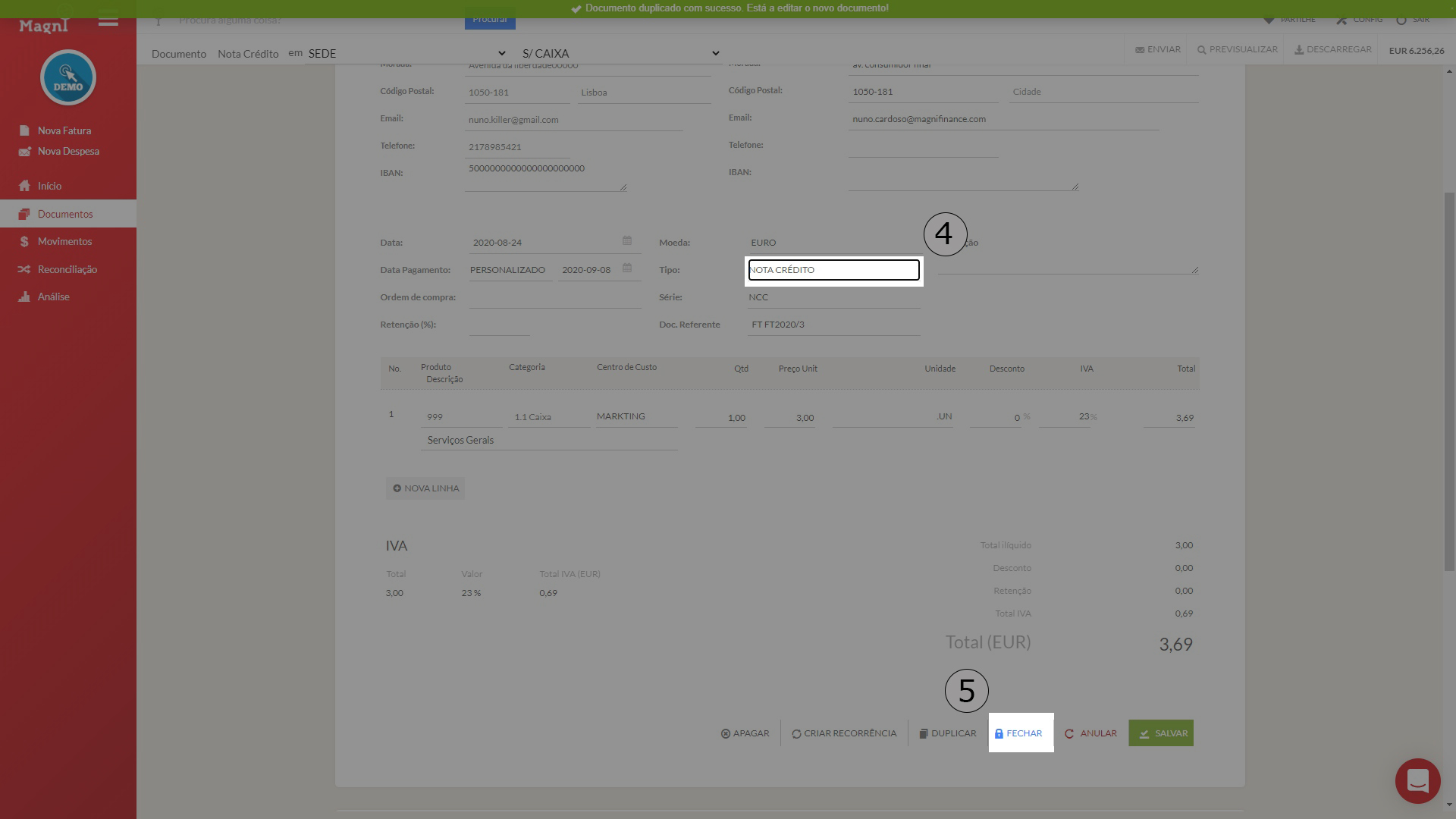Click ANULAR to void document
This screenshot has height=819, width=1456.
tap(1090, 733)
